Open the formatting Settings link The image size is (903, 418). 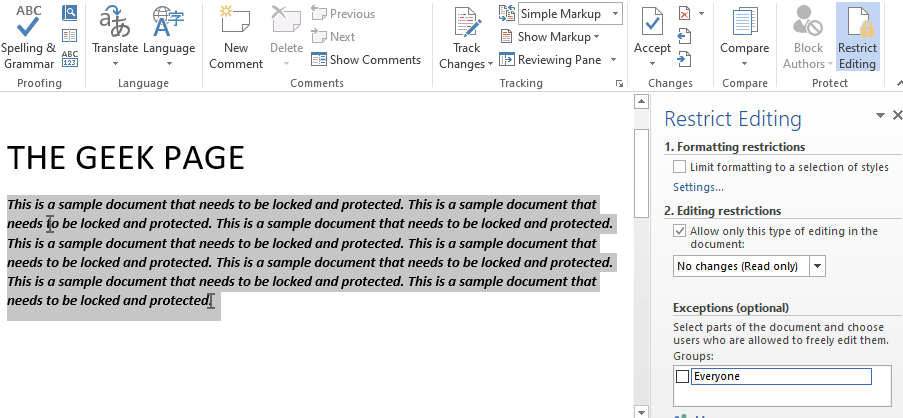[x=698, y=187]
